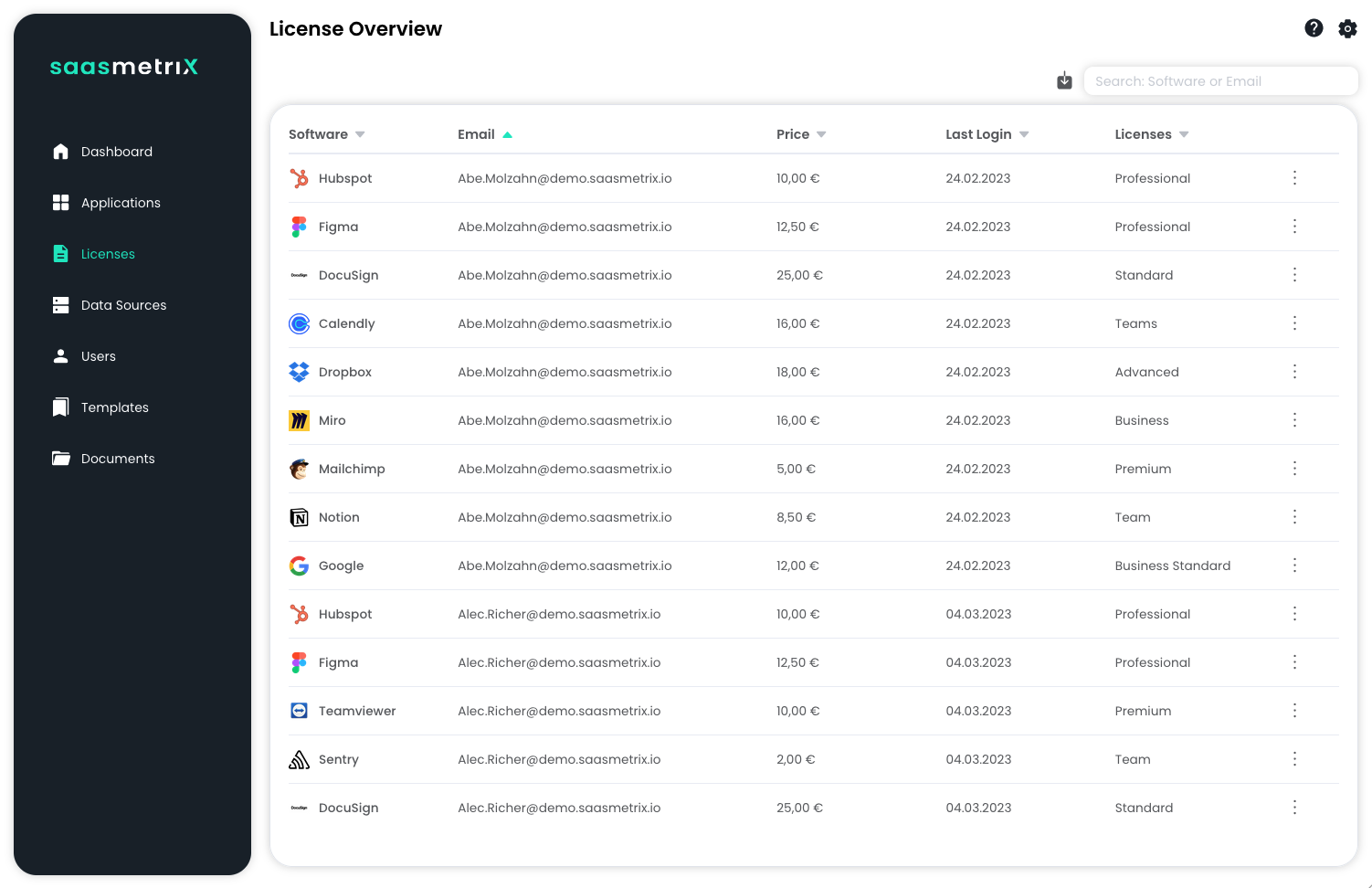Navigate to the Dashboard section

116,152
